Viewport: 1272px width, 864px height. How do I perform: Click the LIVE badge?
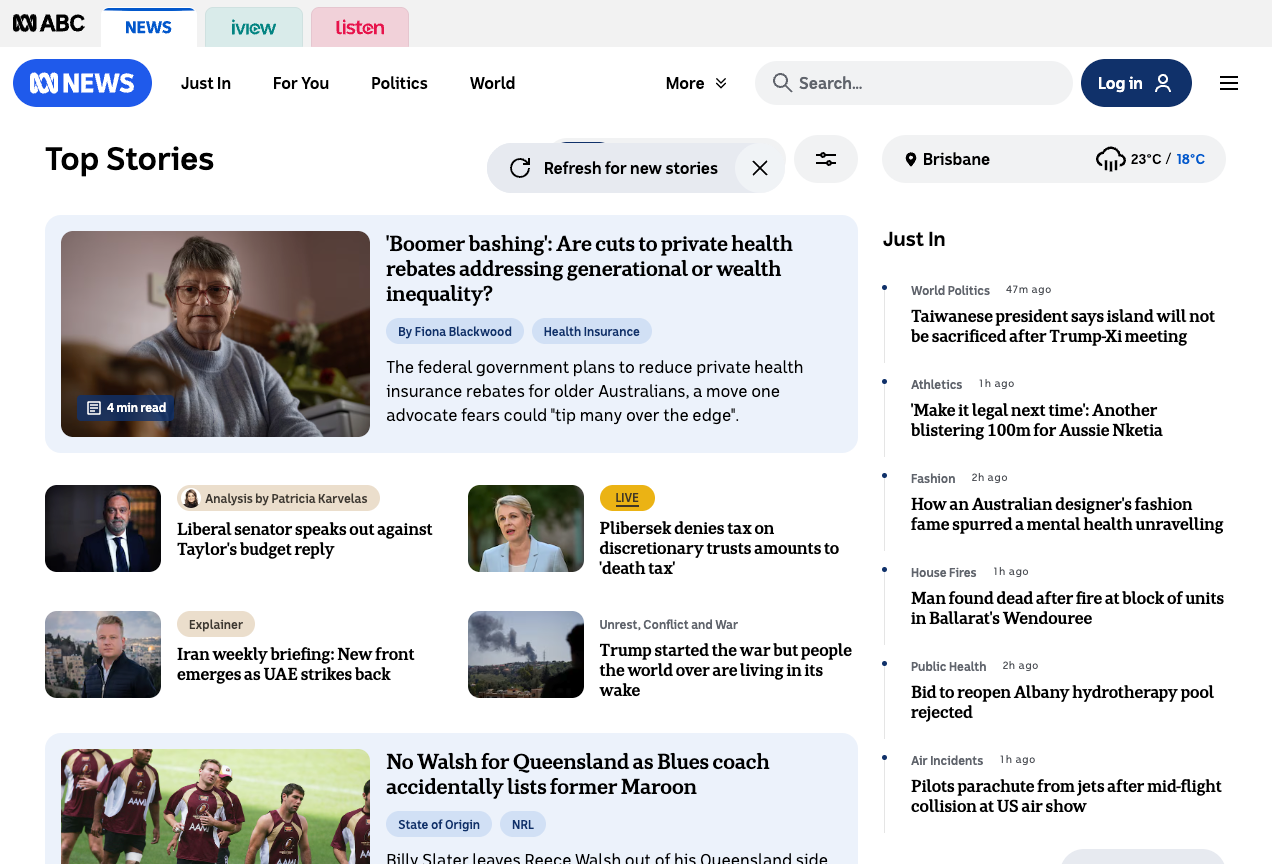(627, 498)
